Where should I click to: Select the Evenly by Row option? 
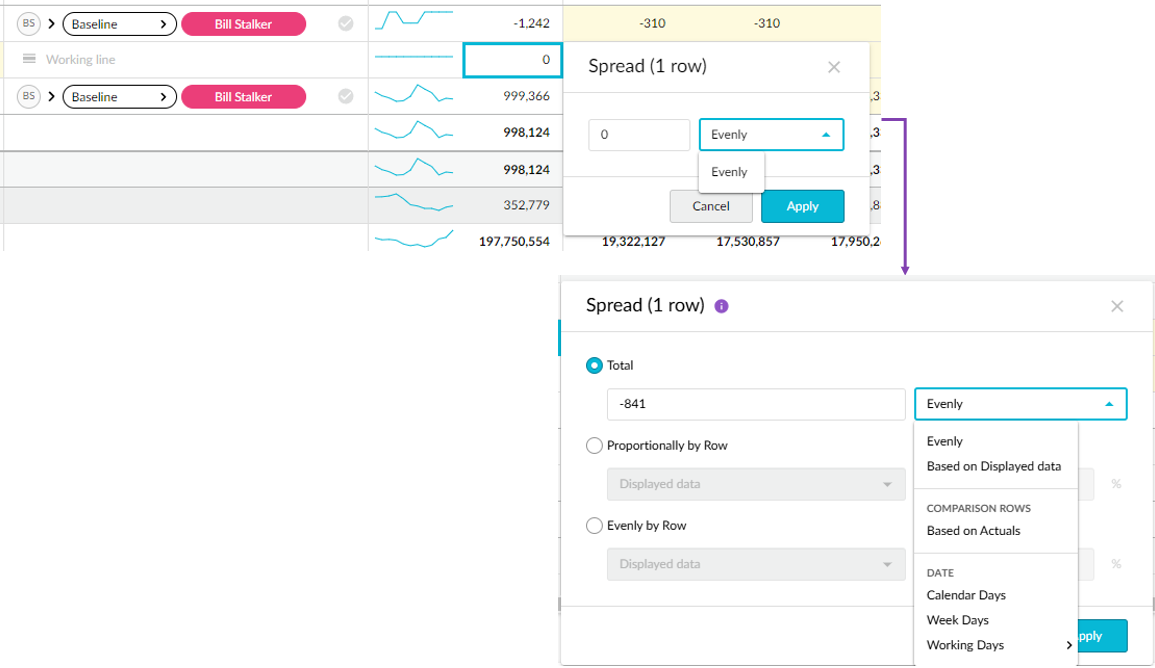pos(594,526)
